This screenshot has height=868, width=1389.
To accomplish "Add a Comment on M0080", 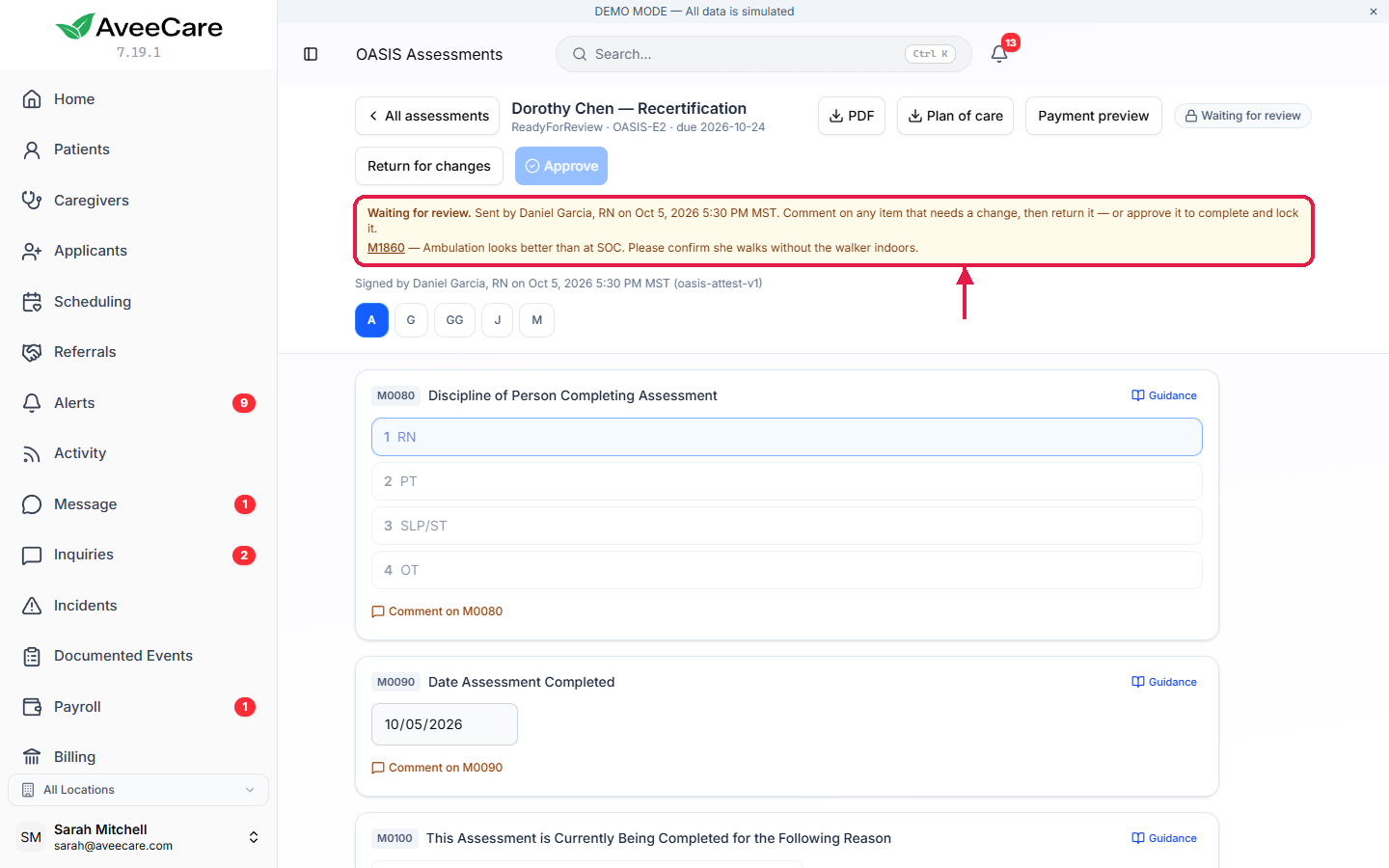I will 437,611.
